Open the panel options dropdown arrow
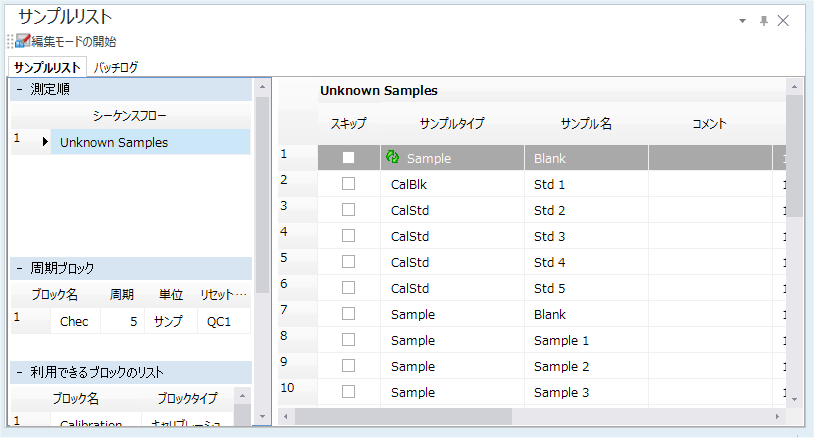Screen dimensions: 814x438 coord(742,21)
